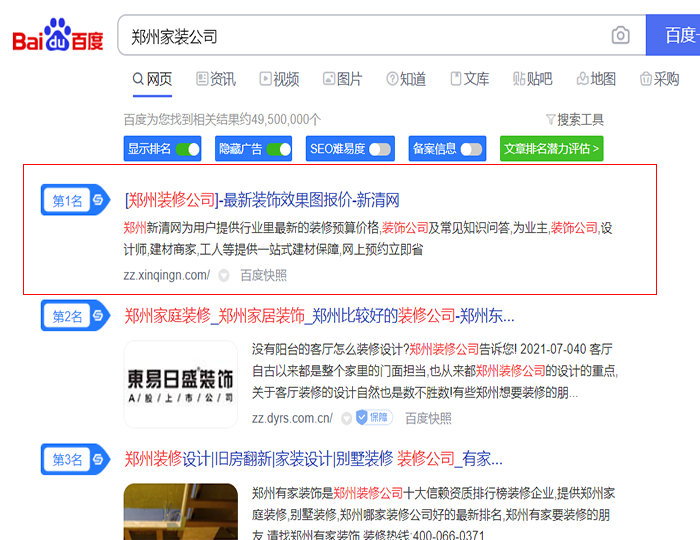
Task: Switch to the 视频 tab
Action: pyautogui.click(x=279, y=79)
